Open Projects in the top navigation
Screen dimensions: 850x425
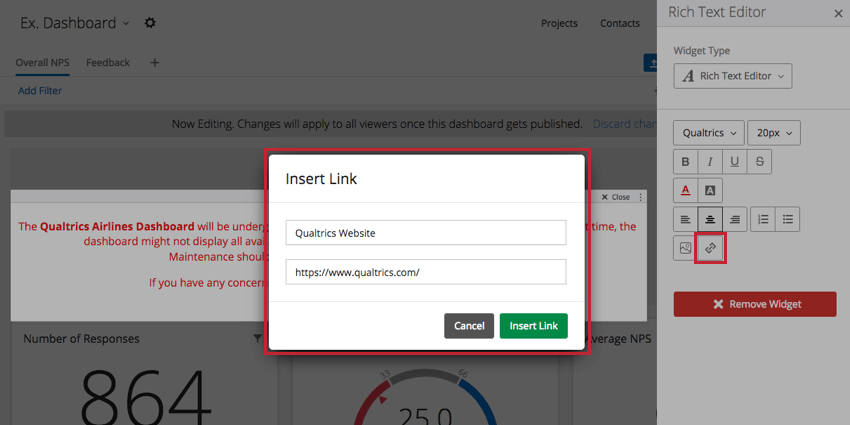click(559, 23)
